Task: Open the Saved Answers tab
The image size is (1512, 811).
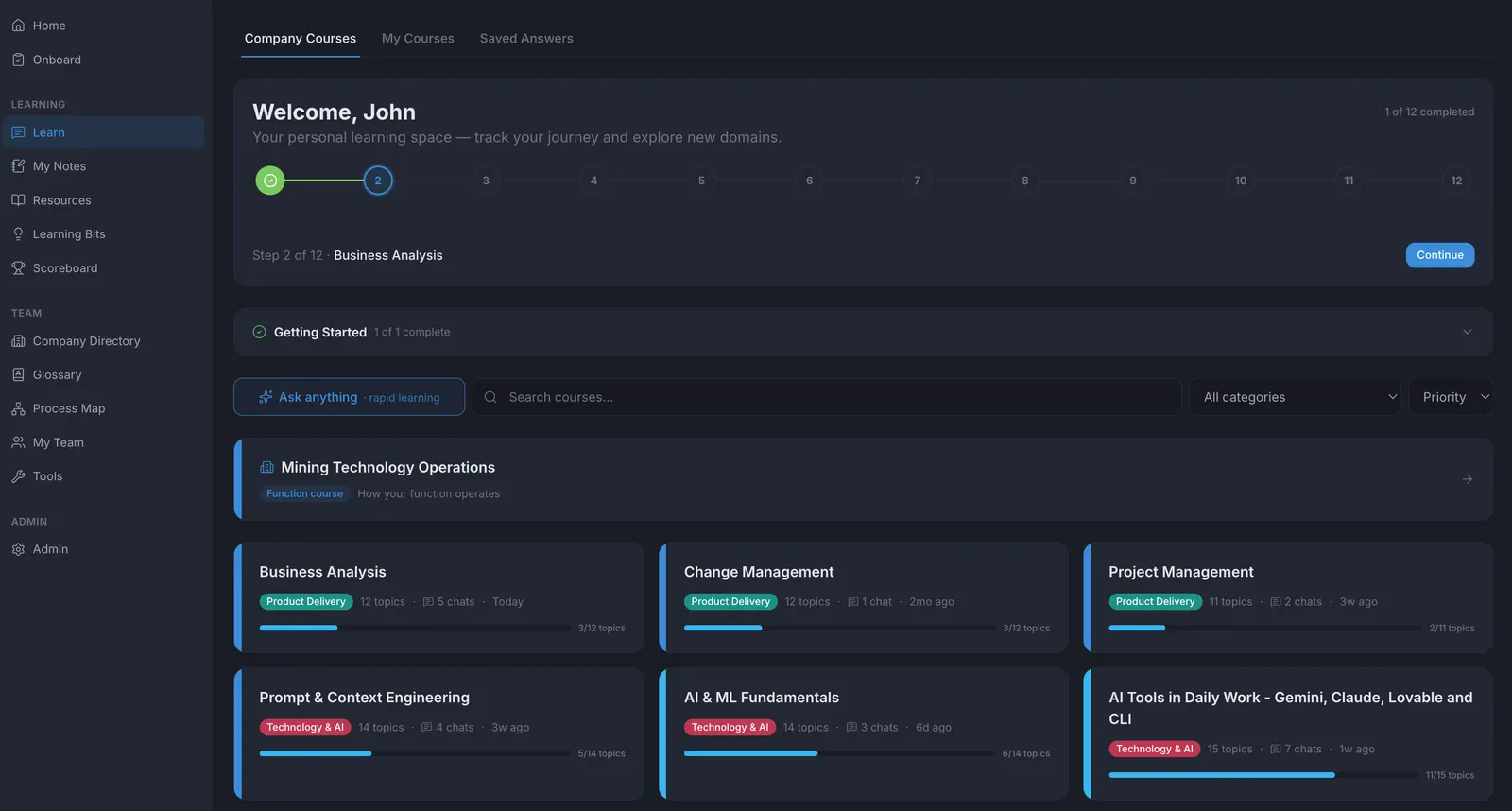Action: pos(526,39)
